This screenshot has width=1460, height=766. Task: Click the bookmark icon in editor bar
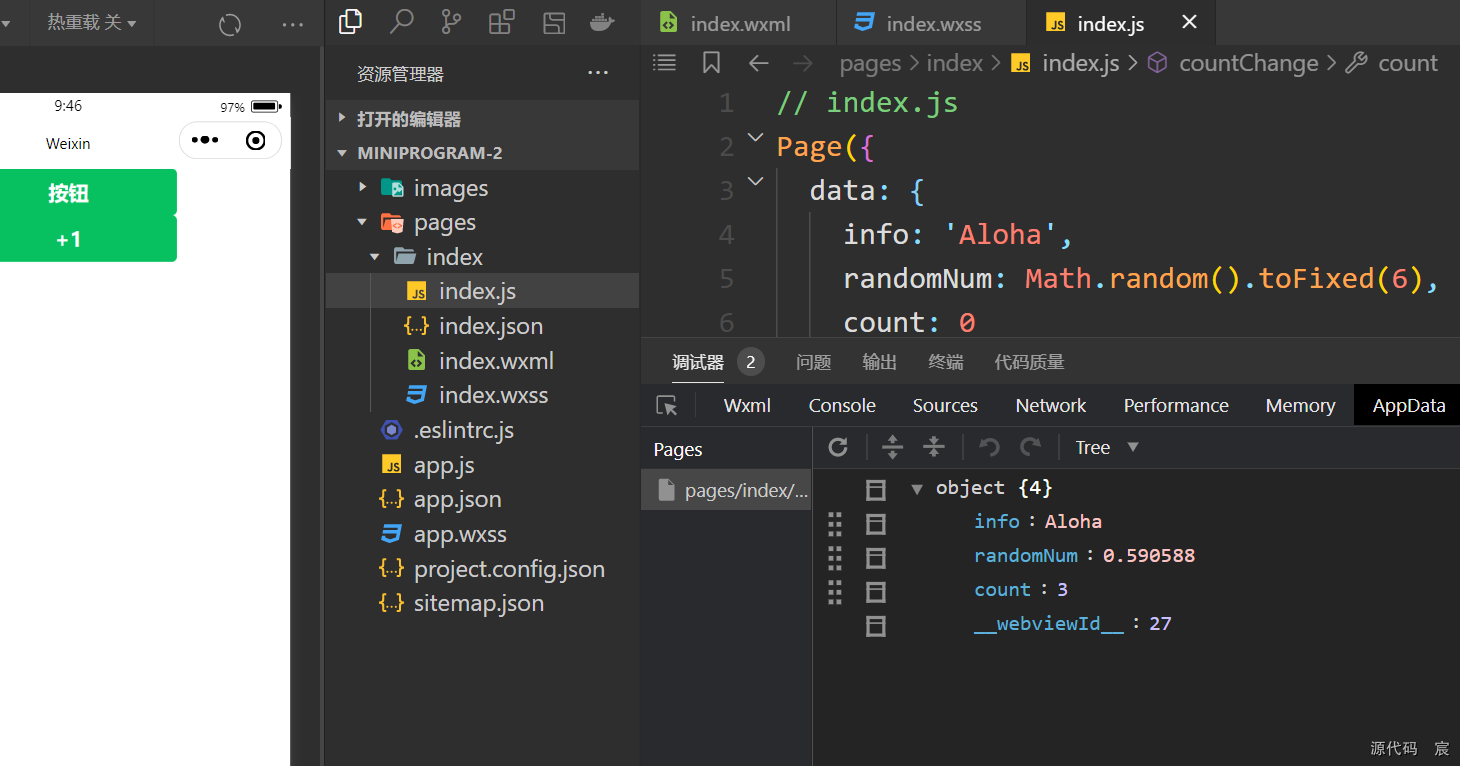[711, 63]
